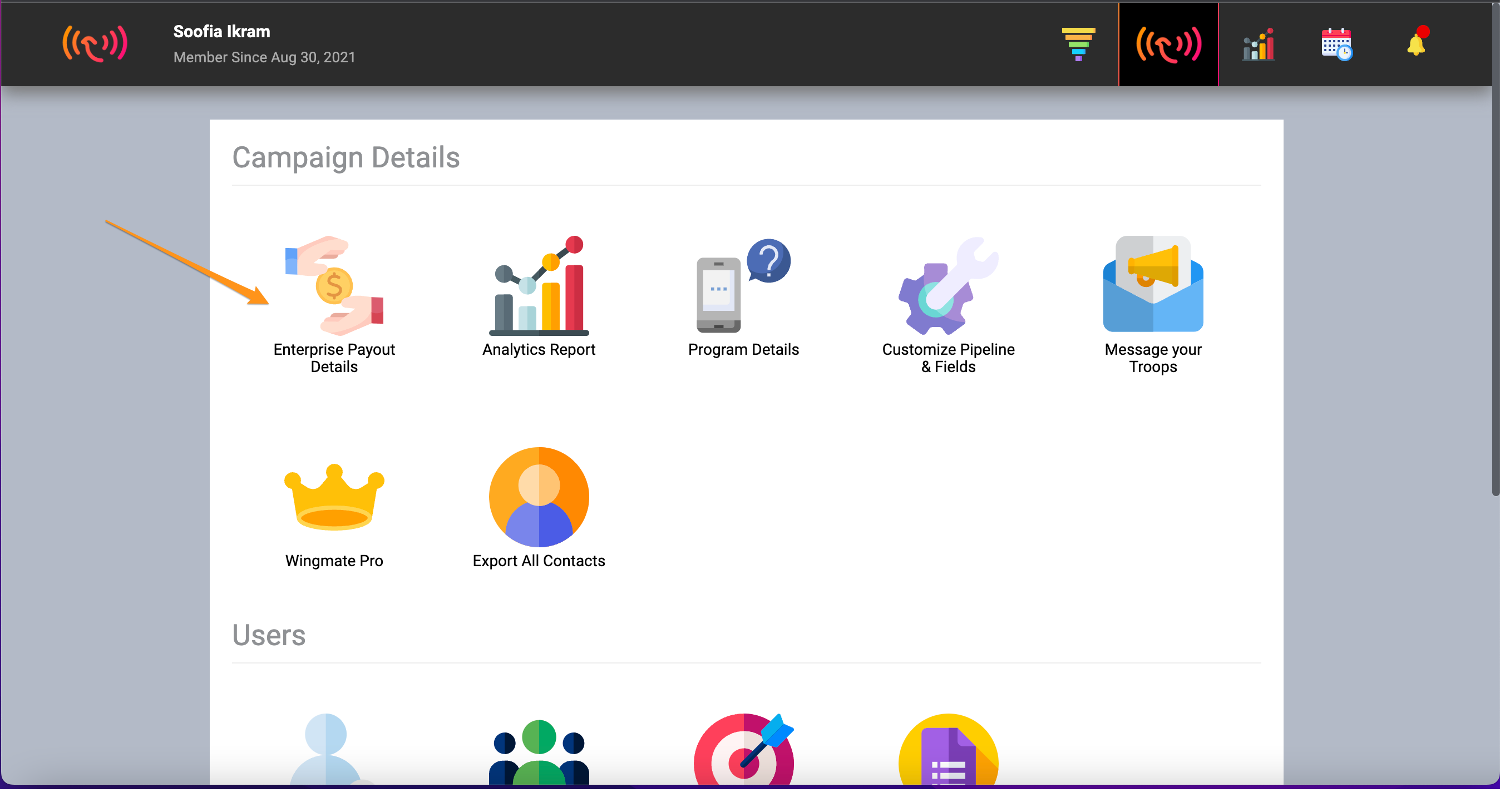Click the Member Since Aug 30, 2021 text
This screenshot has height=812, width=1500.
click(x=264, y=58)
